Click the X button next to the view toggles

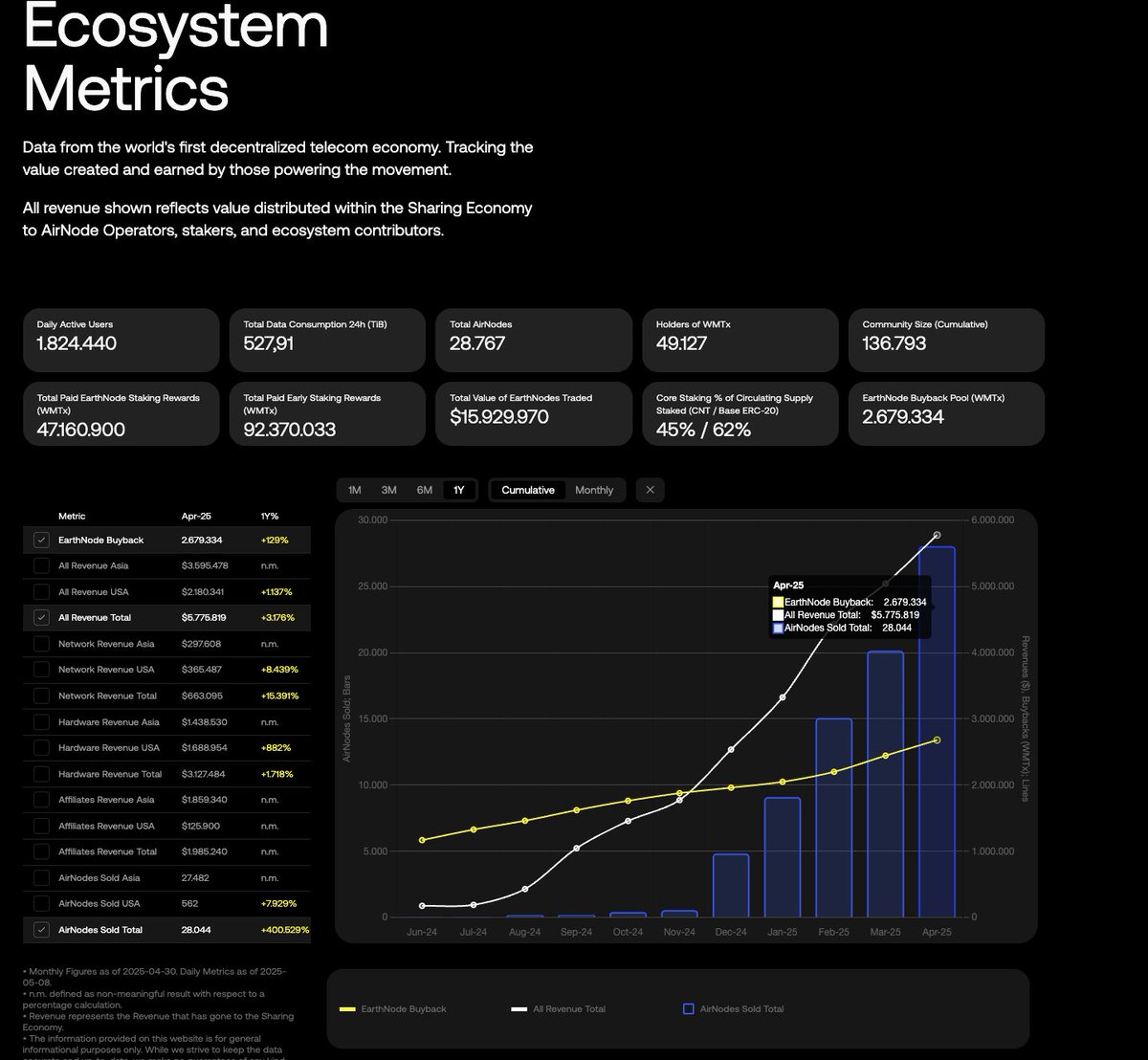(650, 489)
